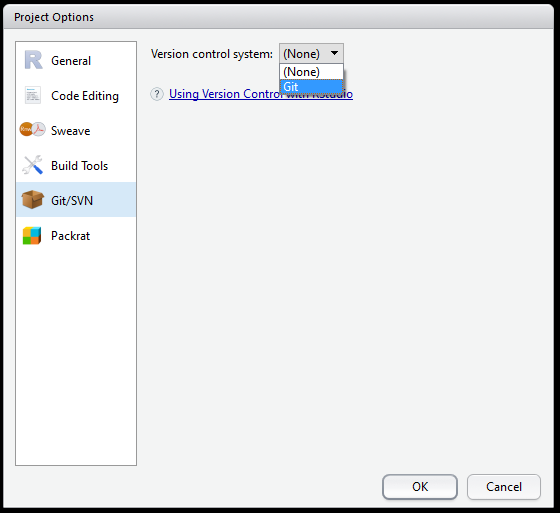560x513 pixels.
Task: Click the R logo icon beside General
Action: 33,60
